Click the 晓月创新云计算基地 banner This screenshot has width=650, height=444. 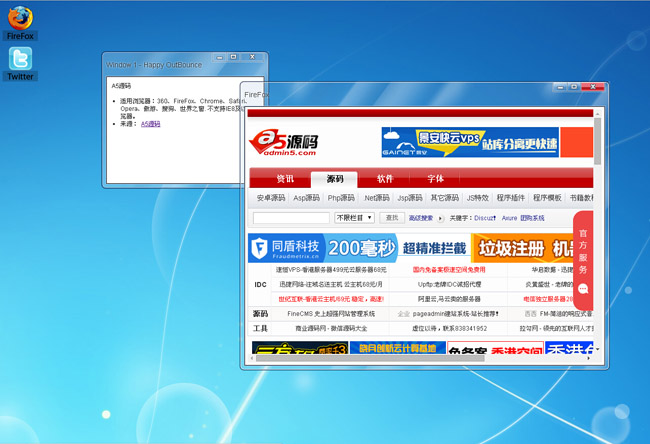tap(398, 348)
